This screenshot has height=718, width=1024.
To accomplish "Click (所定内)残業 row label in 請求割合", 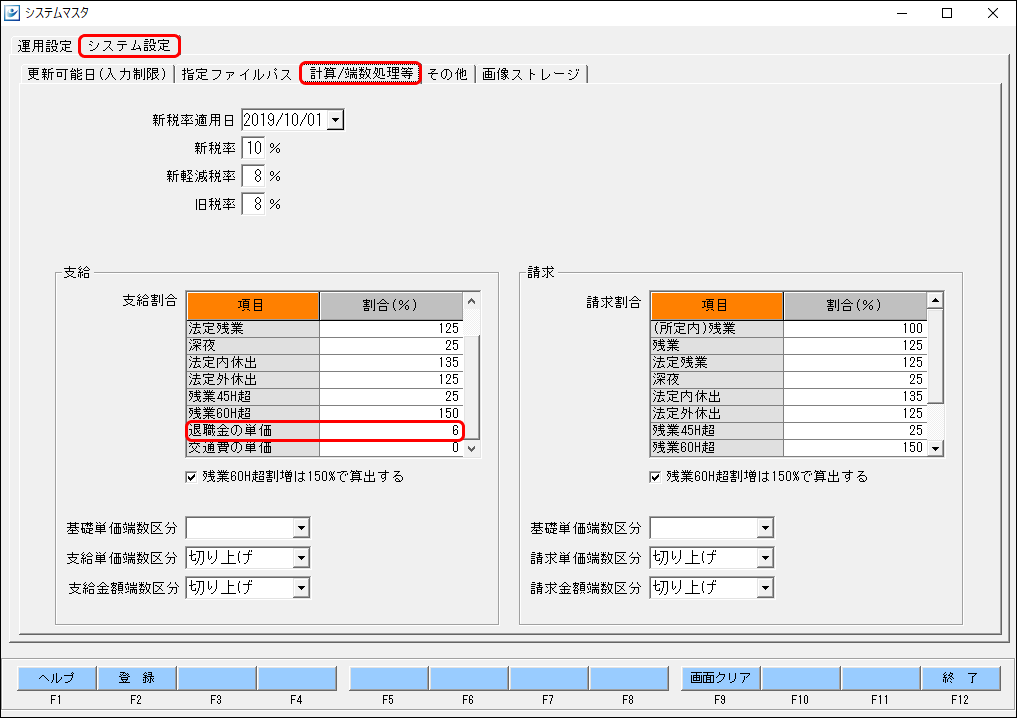I will coord(717,329).
